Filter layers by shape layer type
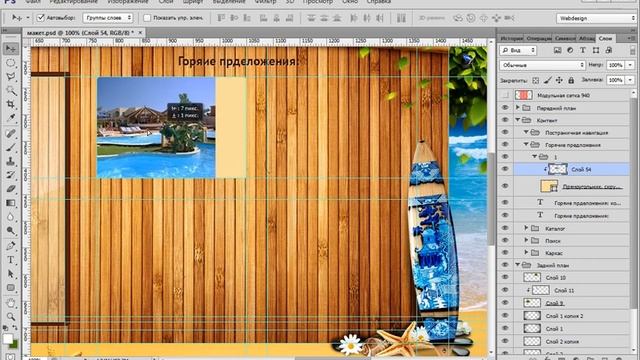This screenshot has width=640, height=360. (596, 50)
